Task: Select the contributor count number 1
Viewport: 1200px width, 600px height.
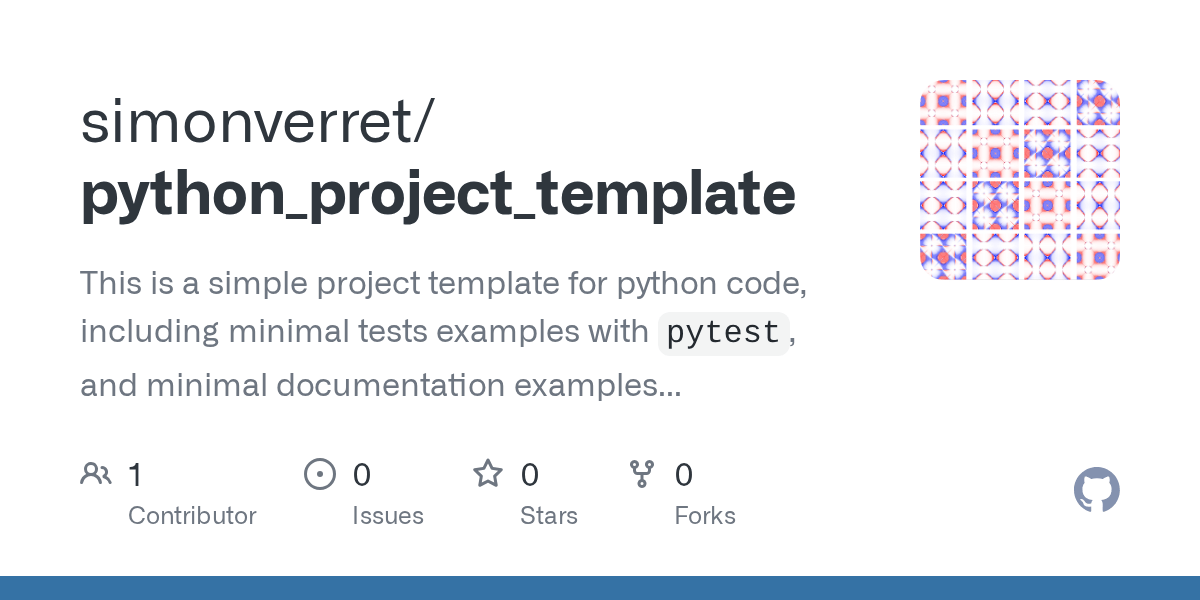Action: pyautogui.click(x=135, y=475)
